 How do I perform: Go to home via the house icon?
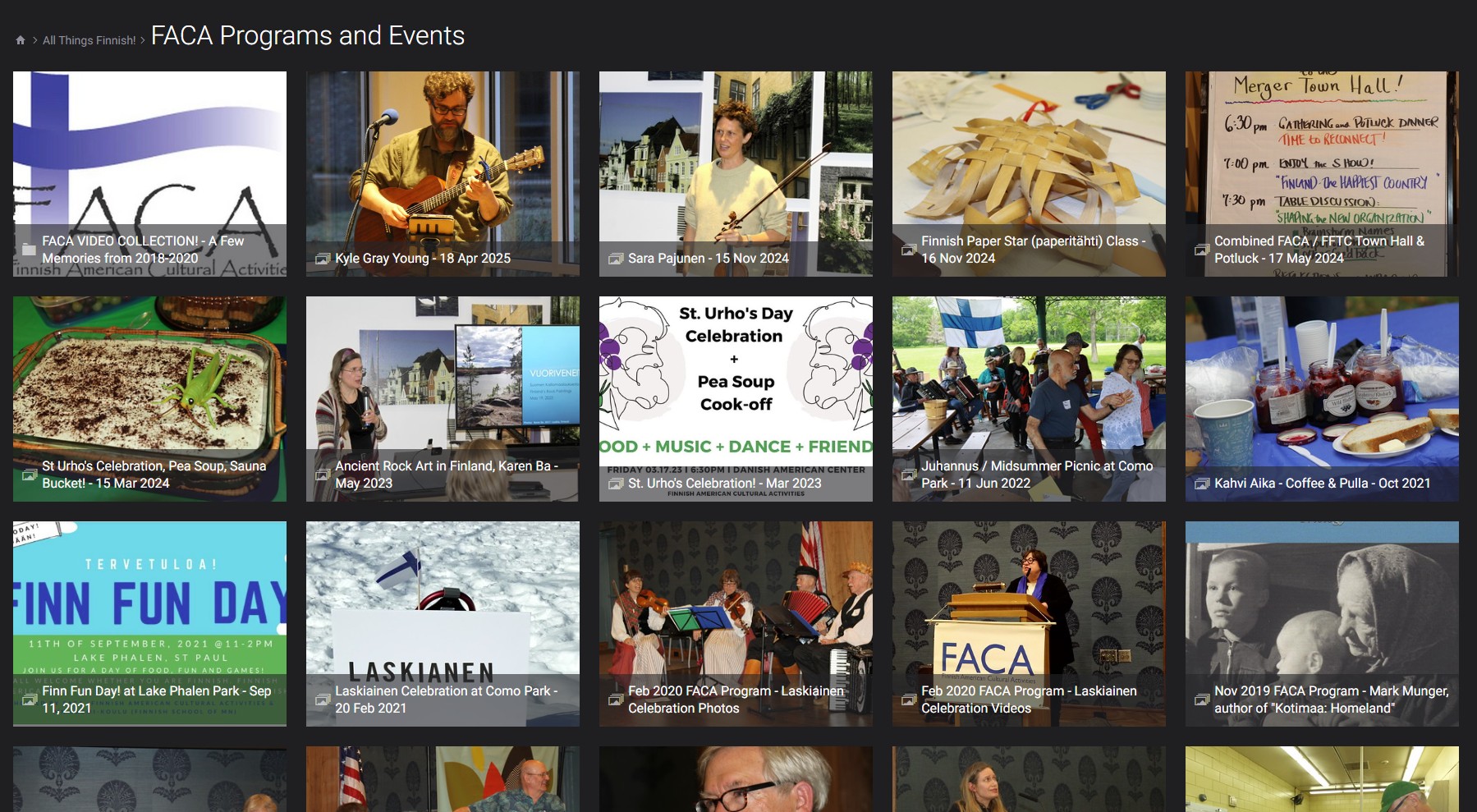[21, 40]
